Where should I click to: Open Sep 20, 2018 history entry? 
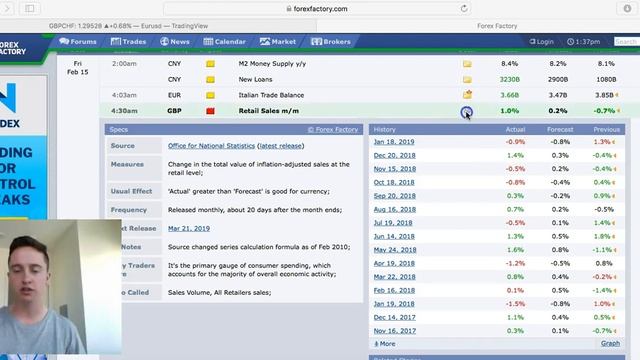394,196
